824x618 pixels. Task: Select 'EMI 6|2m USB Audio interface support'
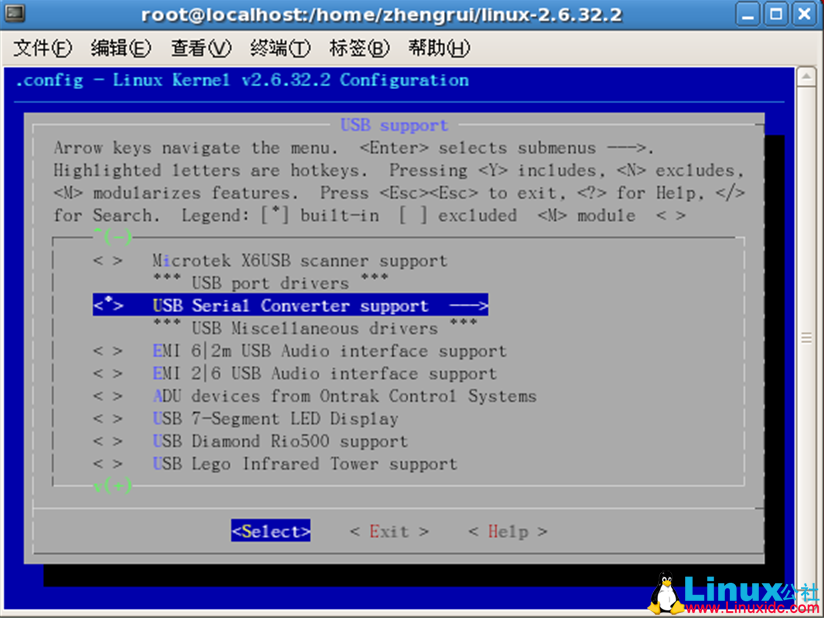tap(330, 351)
